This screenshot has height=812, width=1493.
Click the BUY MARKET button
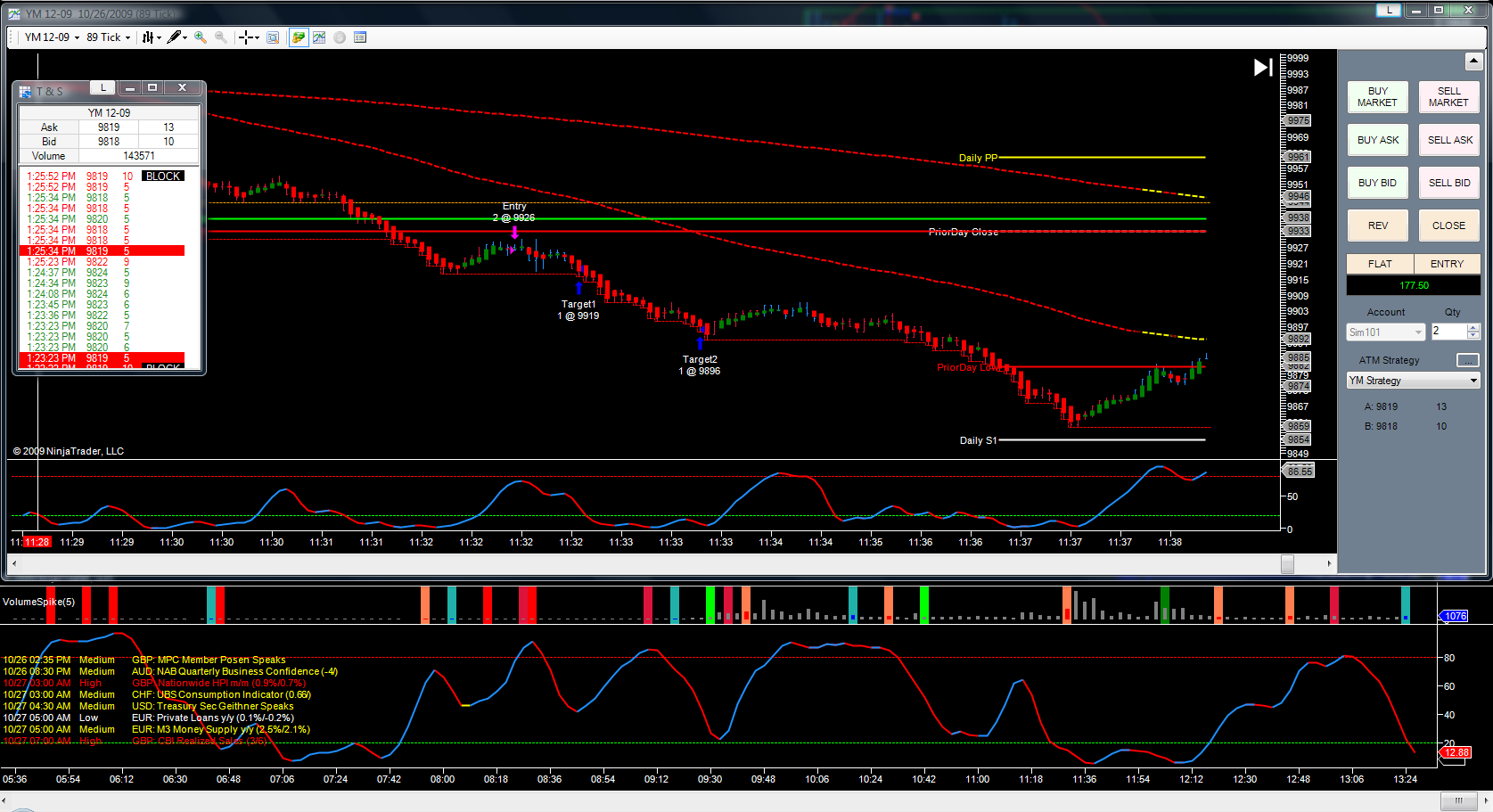[1377, 97]
